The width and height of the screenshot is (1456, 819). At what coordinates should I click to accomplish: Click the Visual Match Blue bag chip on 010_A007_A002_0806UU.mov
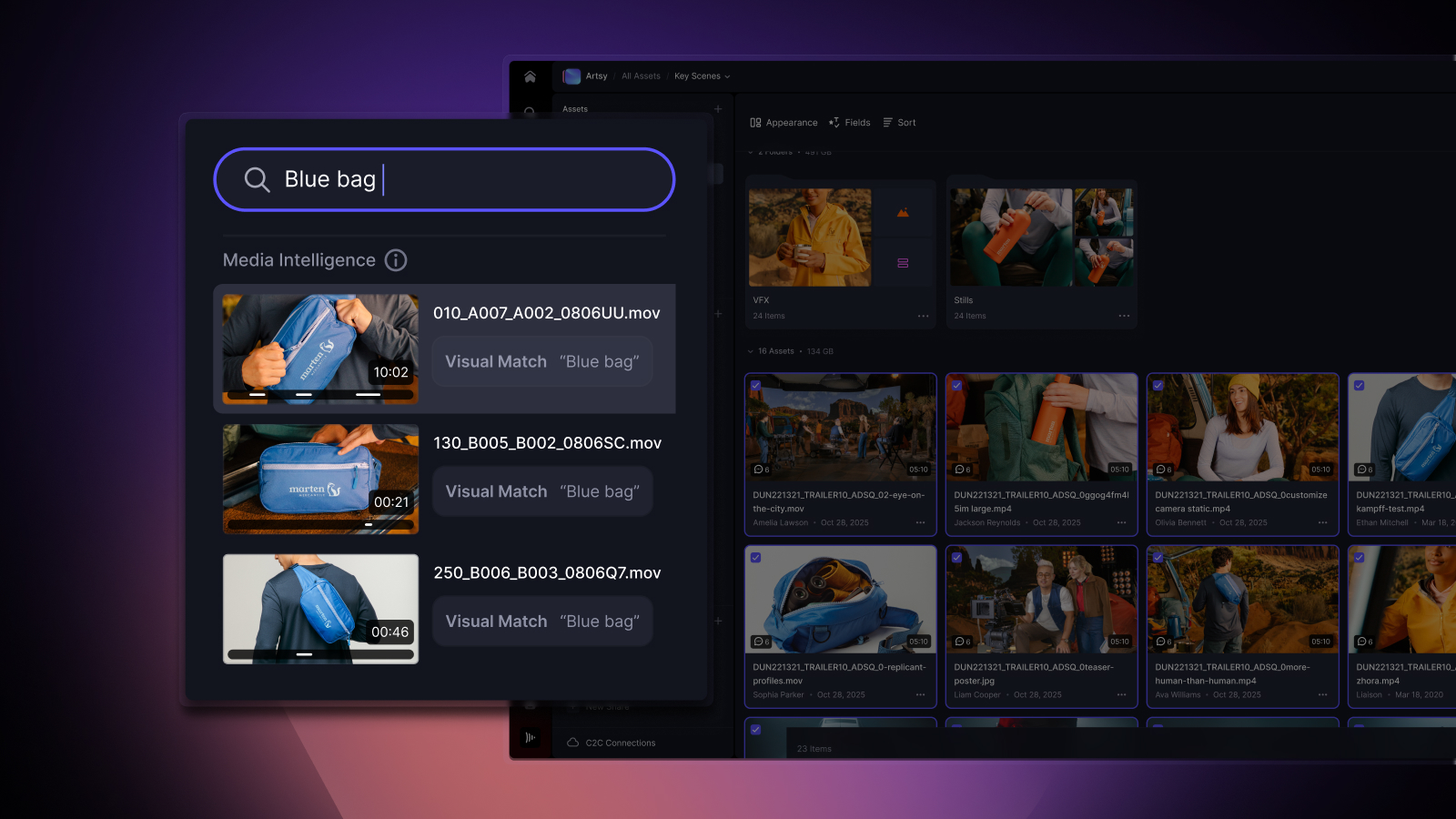point(541,361)
